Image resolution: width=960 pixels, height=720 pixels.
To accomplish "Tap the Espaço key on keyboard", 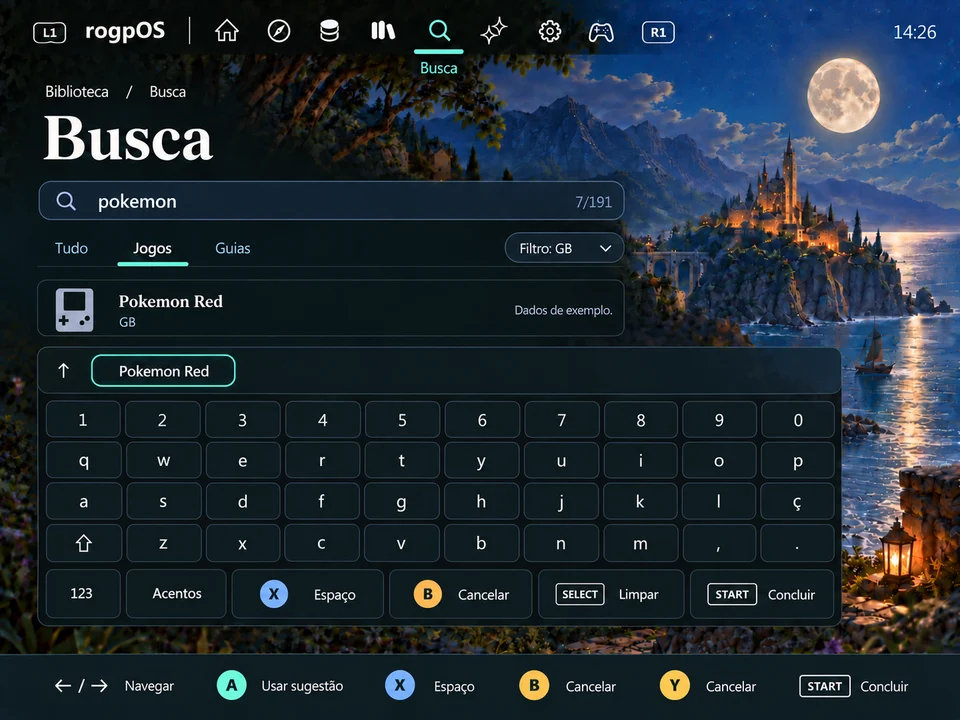I will click(x=307, y=594).
